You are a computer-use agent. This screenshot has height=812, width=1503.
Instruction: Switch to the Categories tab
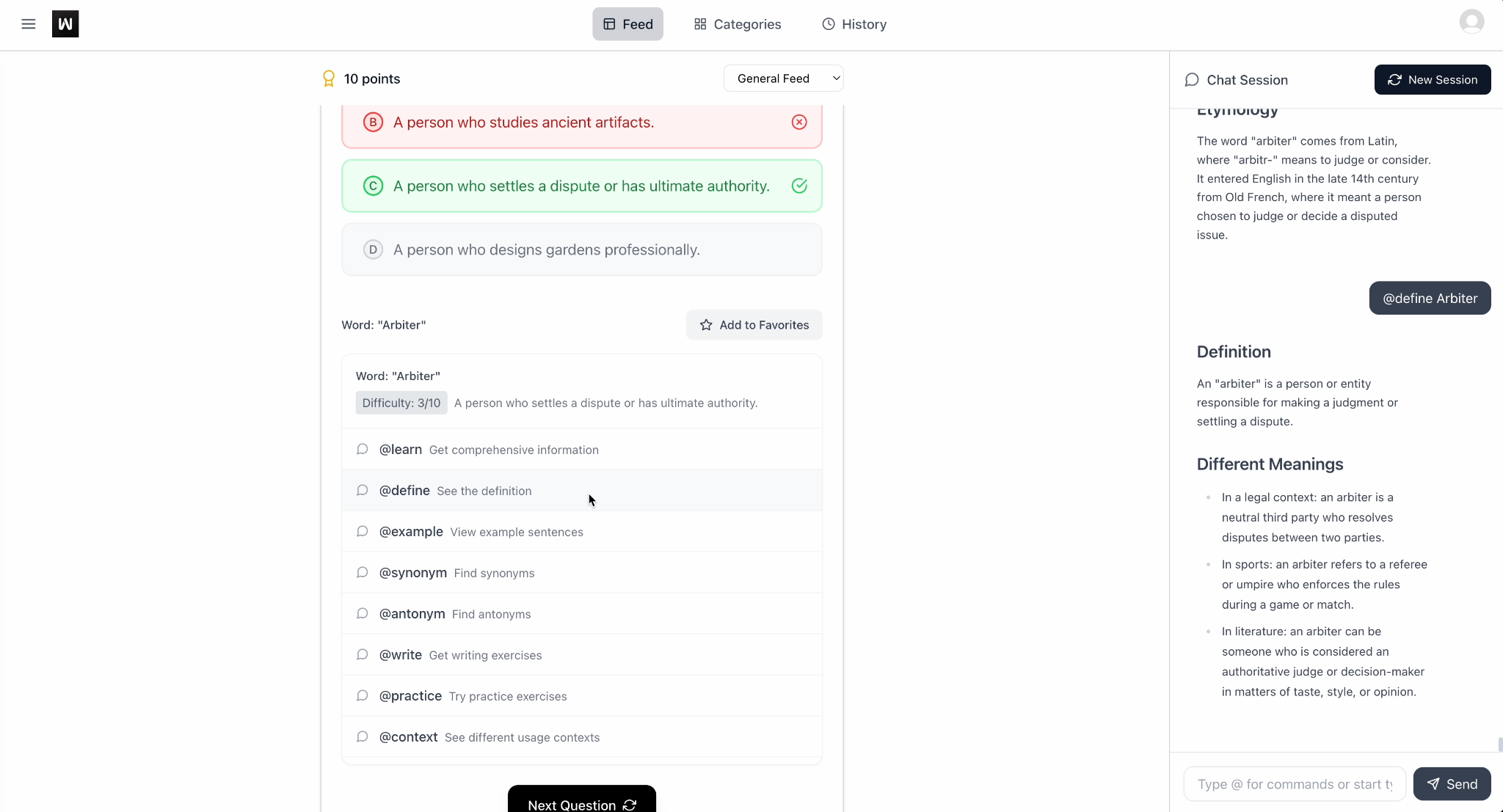tap(738, 24)
